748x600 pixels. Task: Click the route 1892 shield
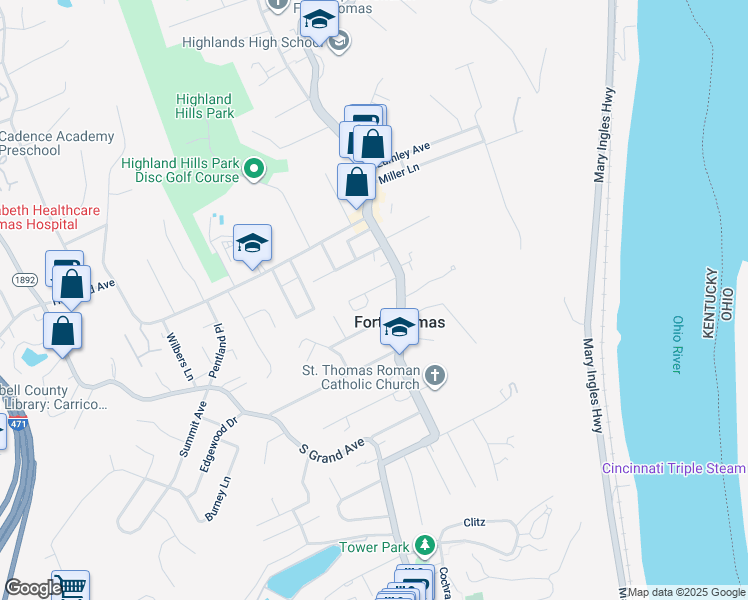click(25, 280)
